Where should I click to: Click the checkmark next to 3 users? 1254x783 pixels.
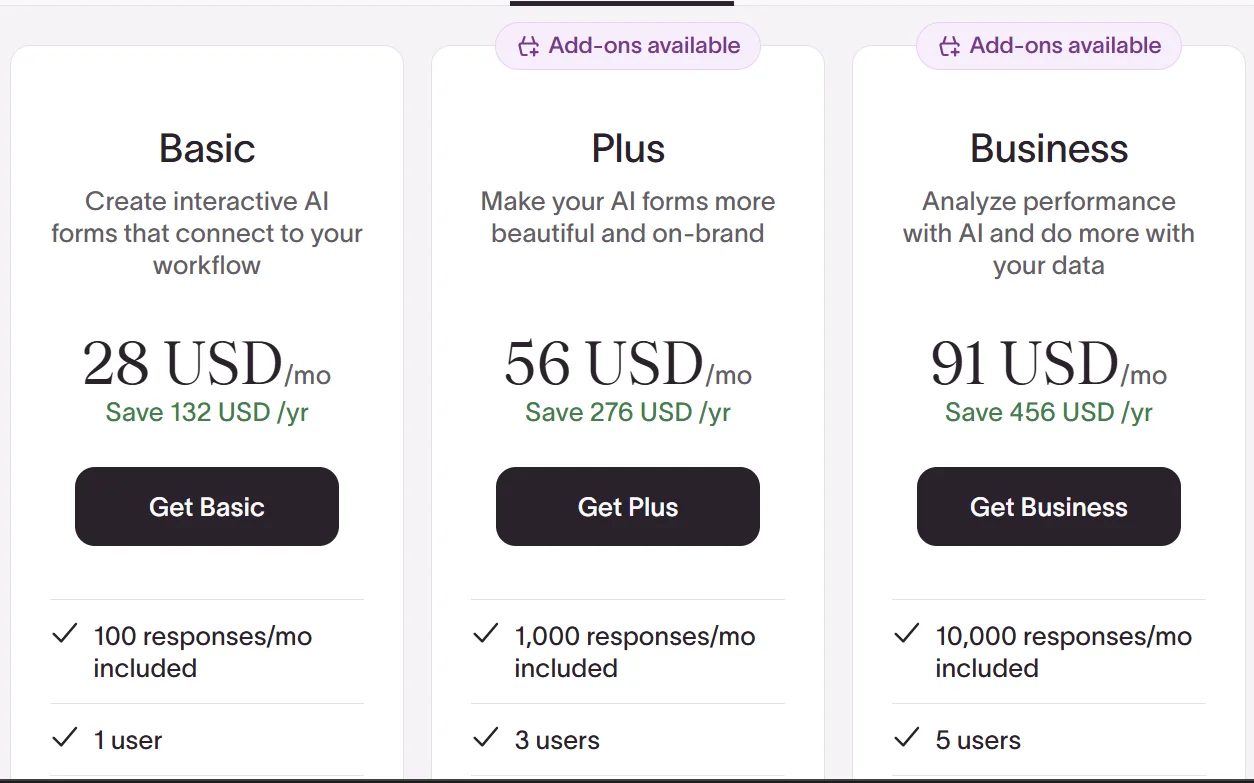pos(486,738)
